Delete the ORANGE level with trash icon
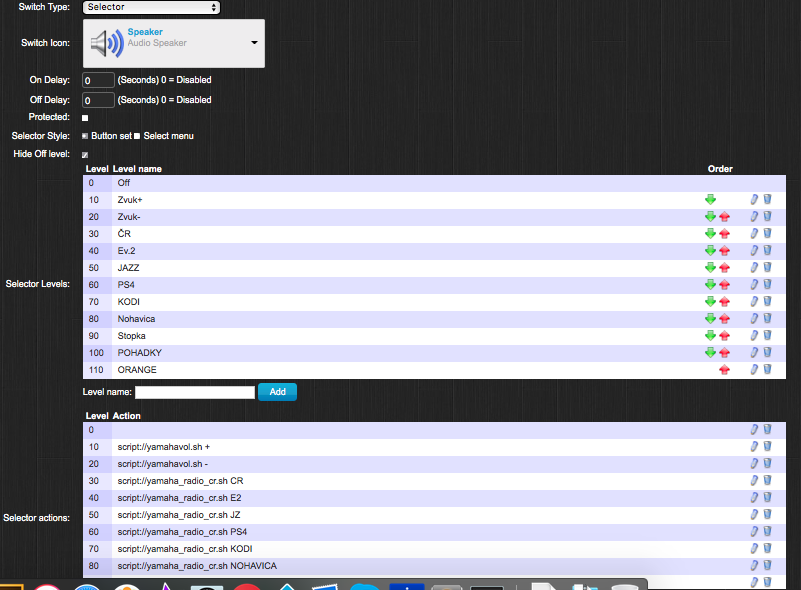Screen dimensions: 801x590 pos(767,369)
